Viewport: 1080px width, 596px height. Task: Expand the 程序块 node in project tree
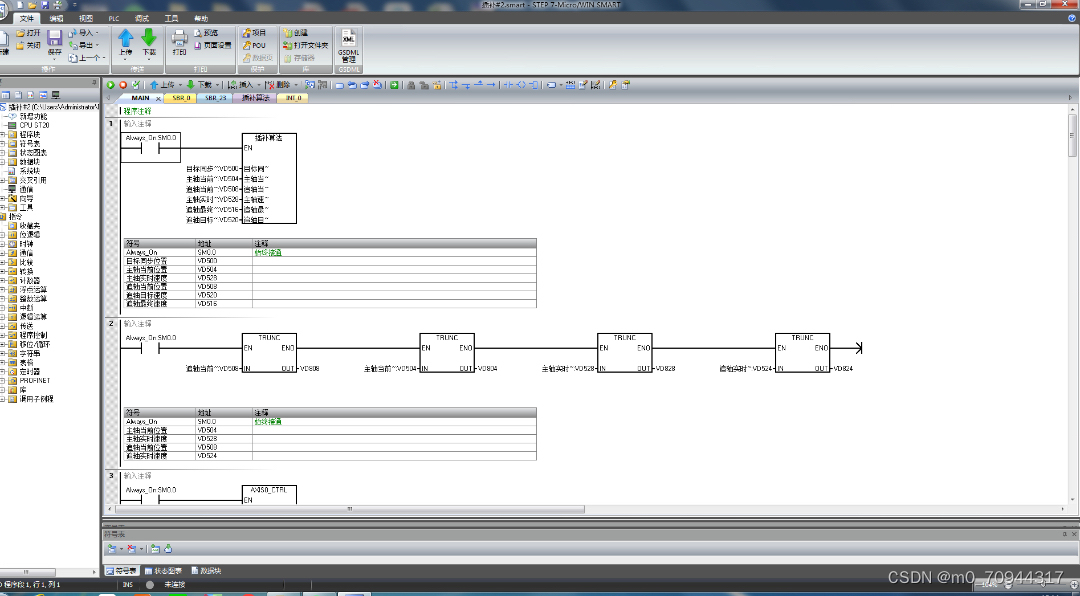pyautogui.click(x=3, y=134)
